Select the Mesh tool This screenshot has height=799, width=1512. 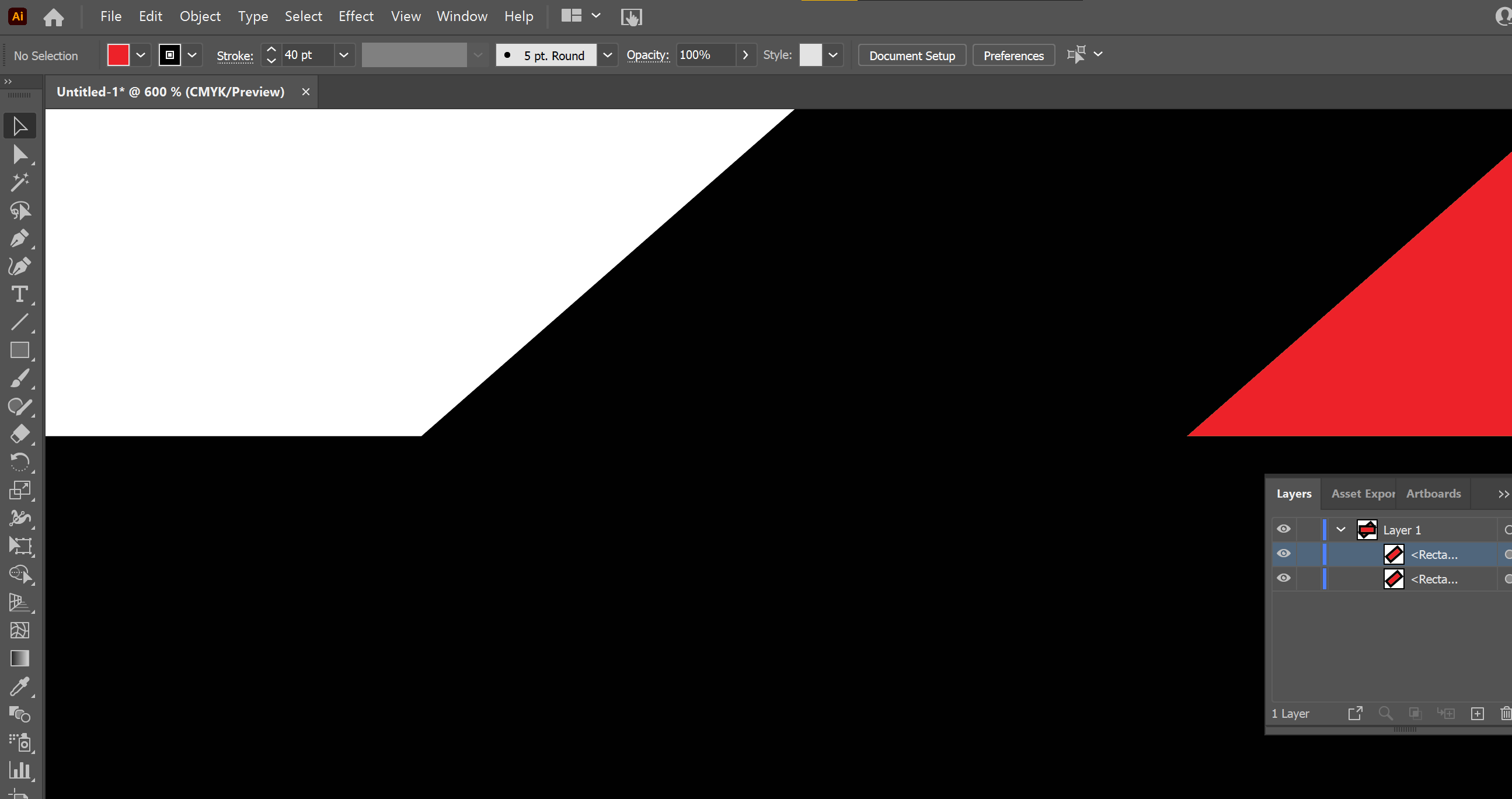point(19,631)
